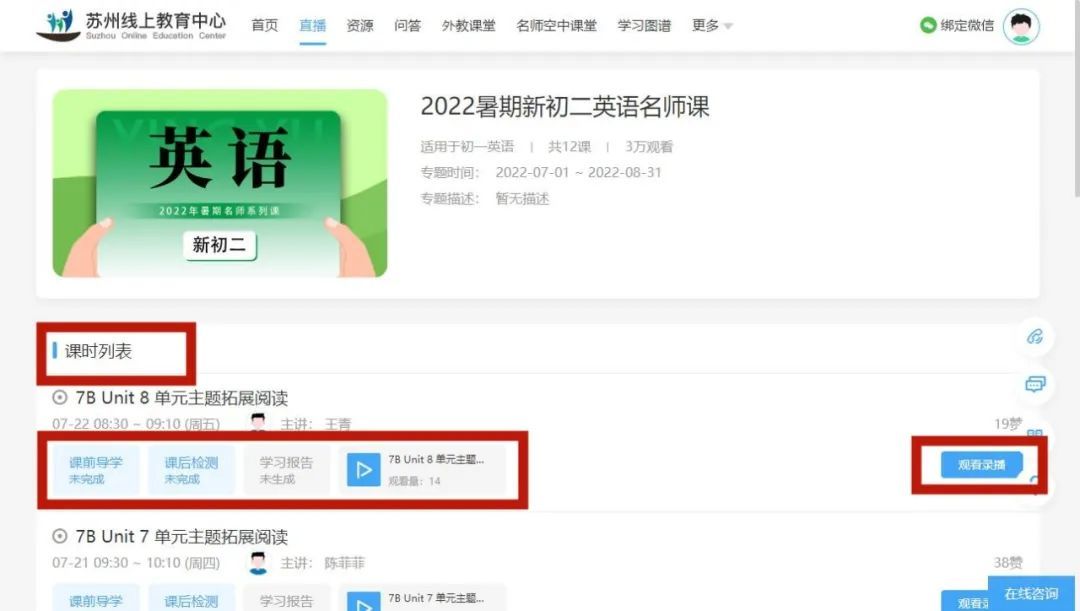
Task: Click the WeChat bind icon
Action: [x=928, y=26]
